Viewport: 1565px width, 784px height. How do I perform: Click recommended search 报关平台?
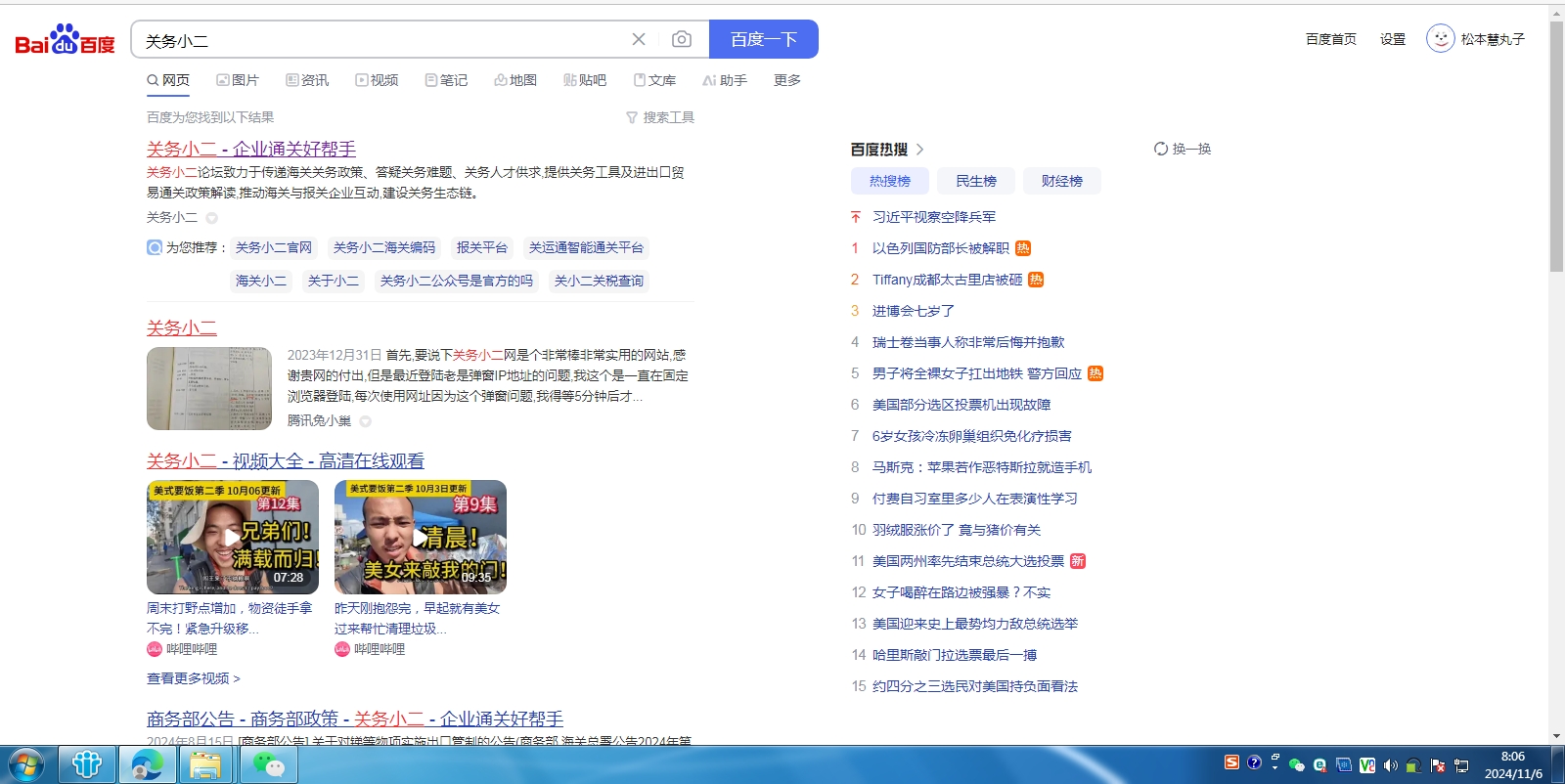coord(482,247)
